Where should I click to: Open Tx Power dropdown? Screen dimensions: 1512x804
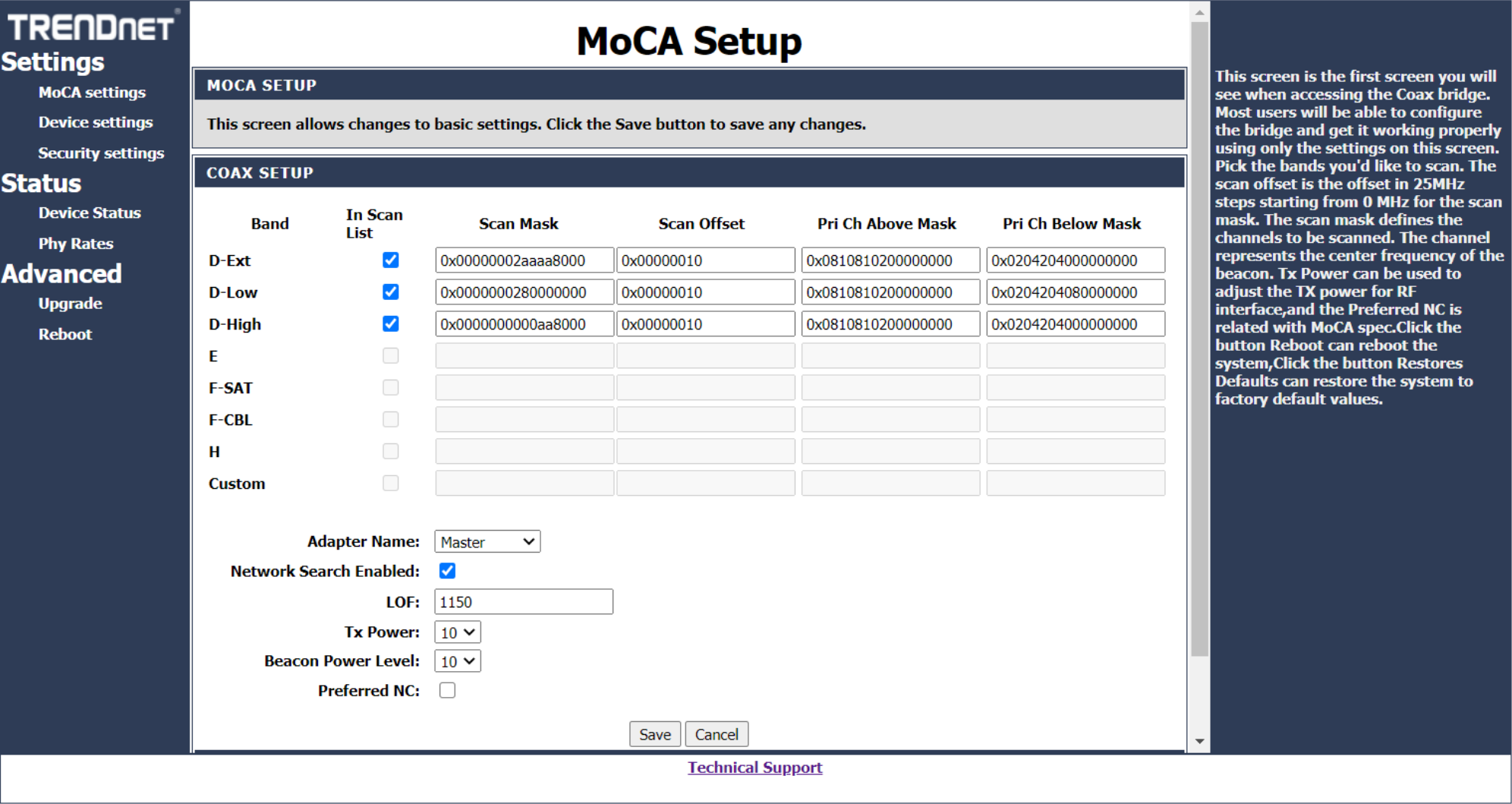[458, 632]
